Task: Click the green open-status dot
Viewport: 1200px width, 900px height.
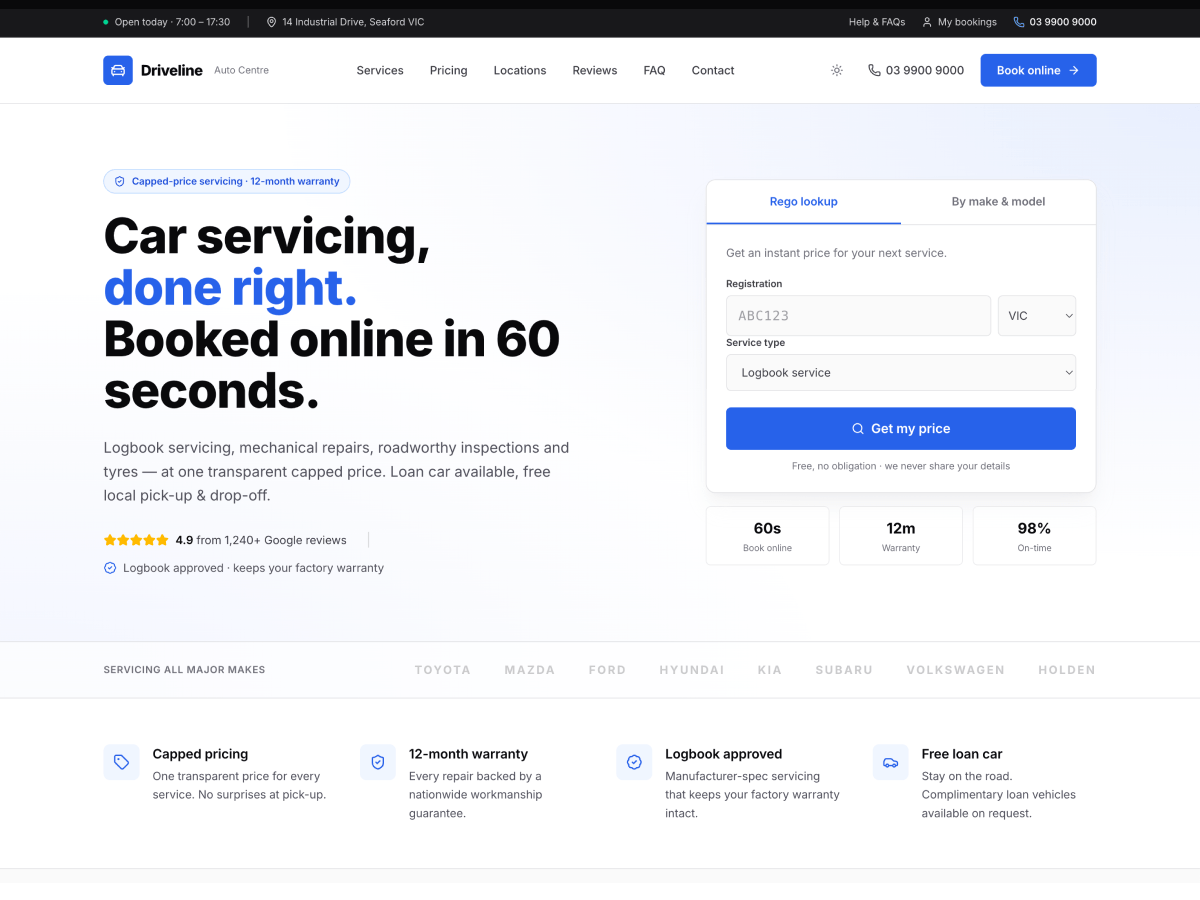Action: (106, 22)
